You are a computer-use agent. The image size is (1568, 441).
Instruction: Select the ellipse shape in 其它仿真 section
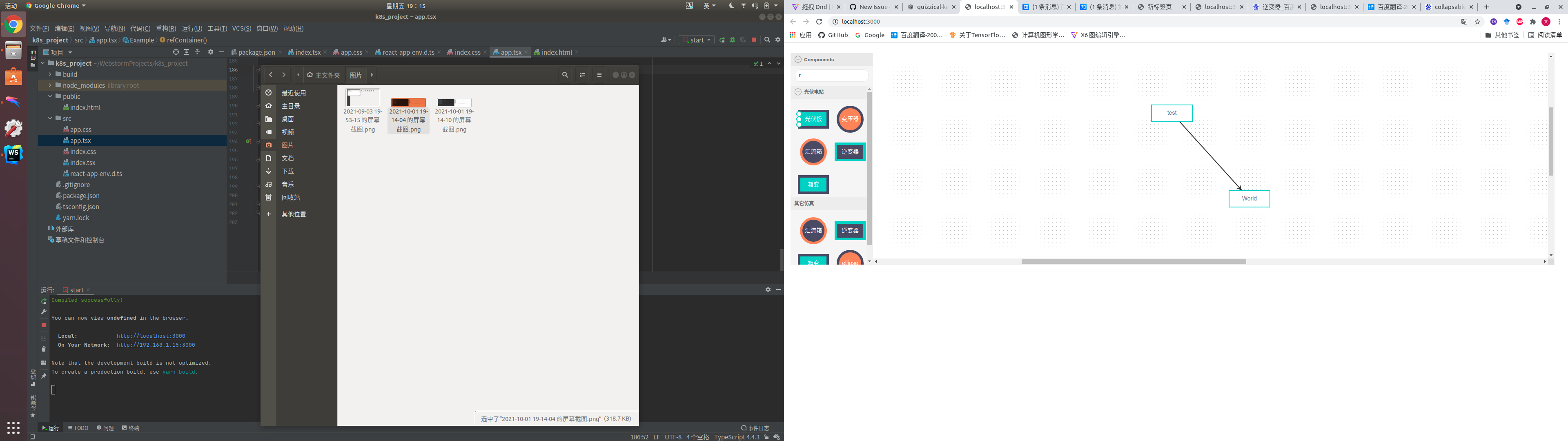[850, 261]
